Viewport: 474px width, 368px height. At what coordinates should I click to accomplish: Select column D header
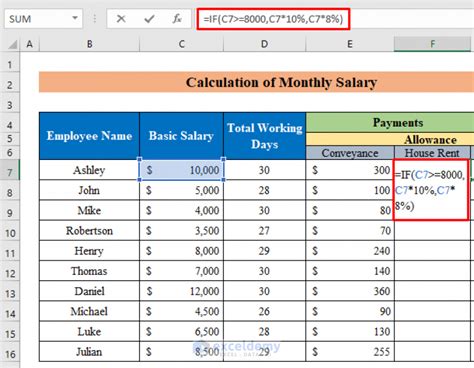click(x=264, y=44)
